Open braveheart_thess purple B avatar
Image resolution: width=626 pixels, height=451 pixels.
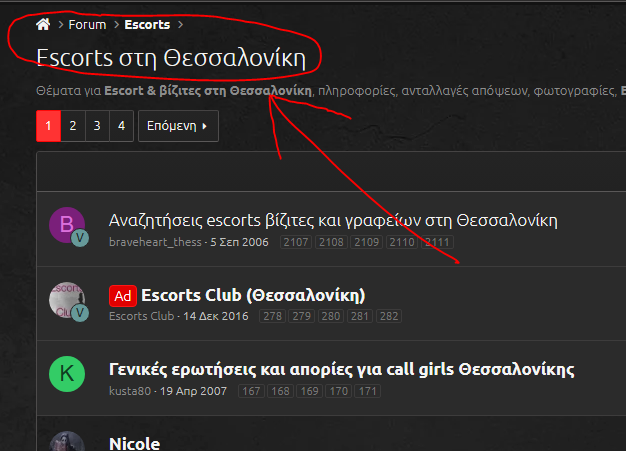pyautogui.click(x=67, y=226)
